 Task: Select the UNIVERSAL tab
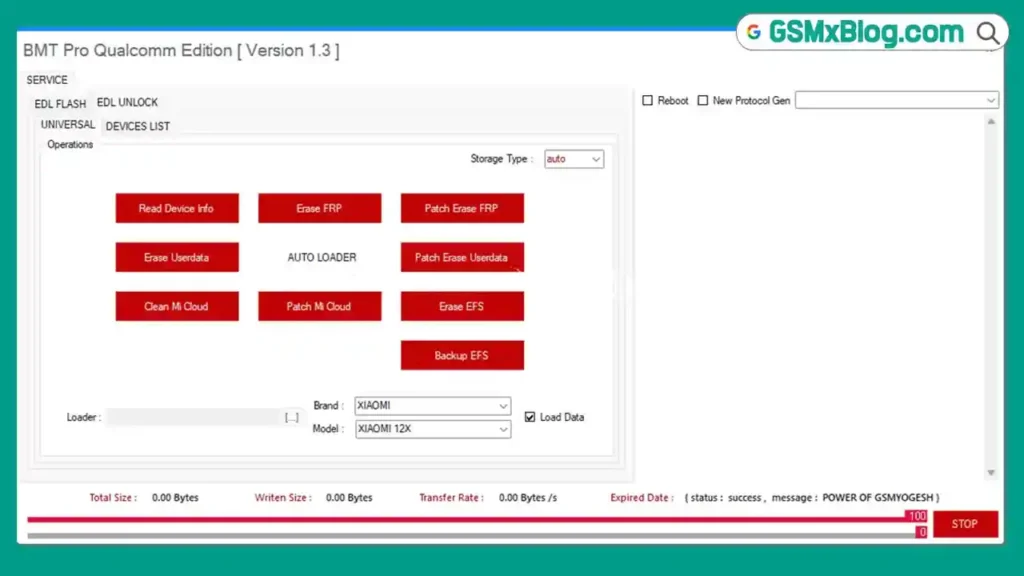pos(68,125)
